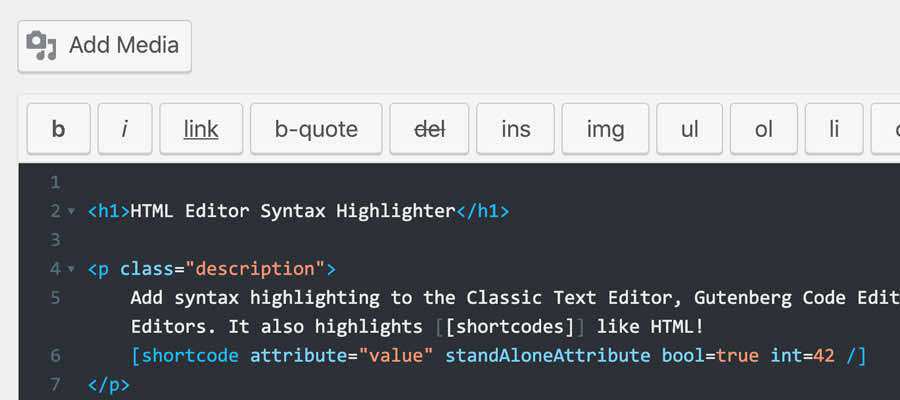
Task: Place cursor in HTML Editor Syntax Highlighter heading
Action: [292, 211]
